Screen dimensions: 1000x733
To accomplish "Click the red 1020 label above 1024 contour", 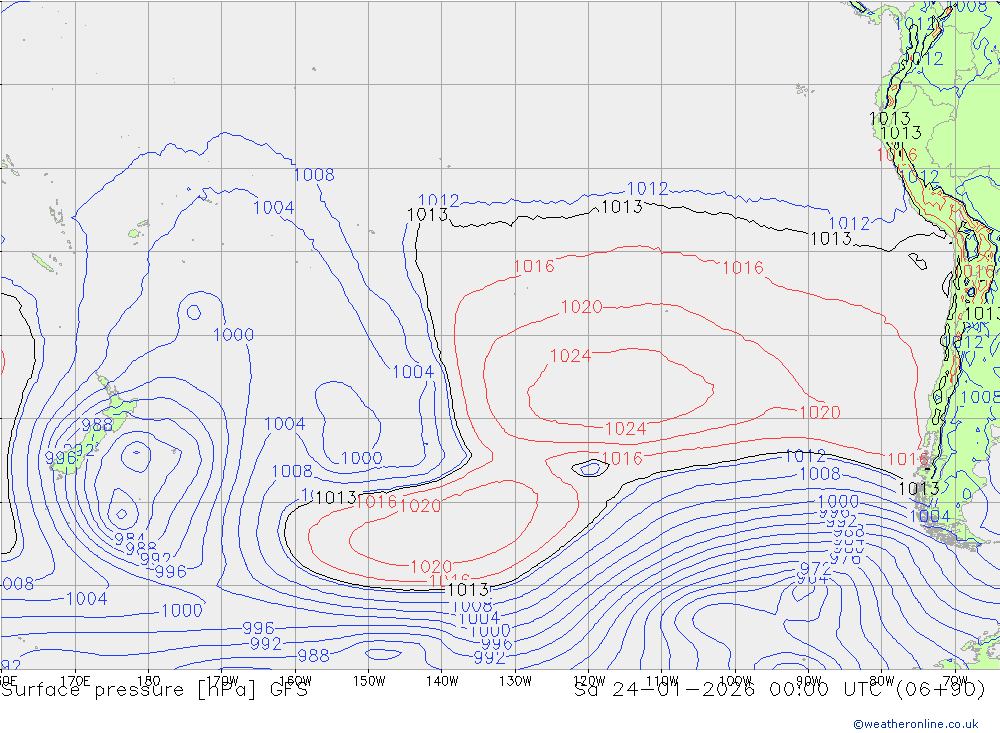I will tap(581, 307).
